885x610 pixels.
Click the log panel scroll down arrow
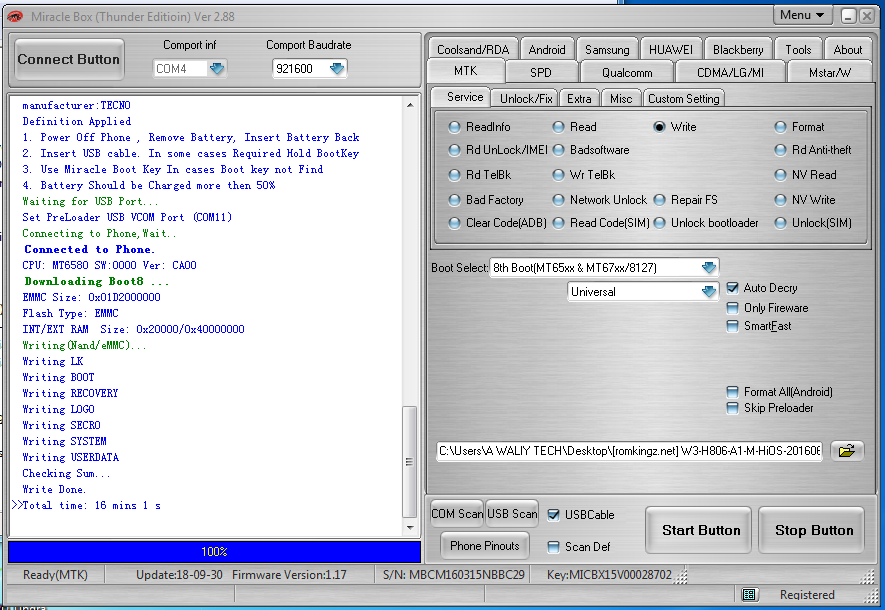pyautogui.click(x=410, y=528)
